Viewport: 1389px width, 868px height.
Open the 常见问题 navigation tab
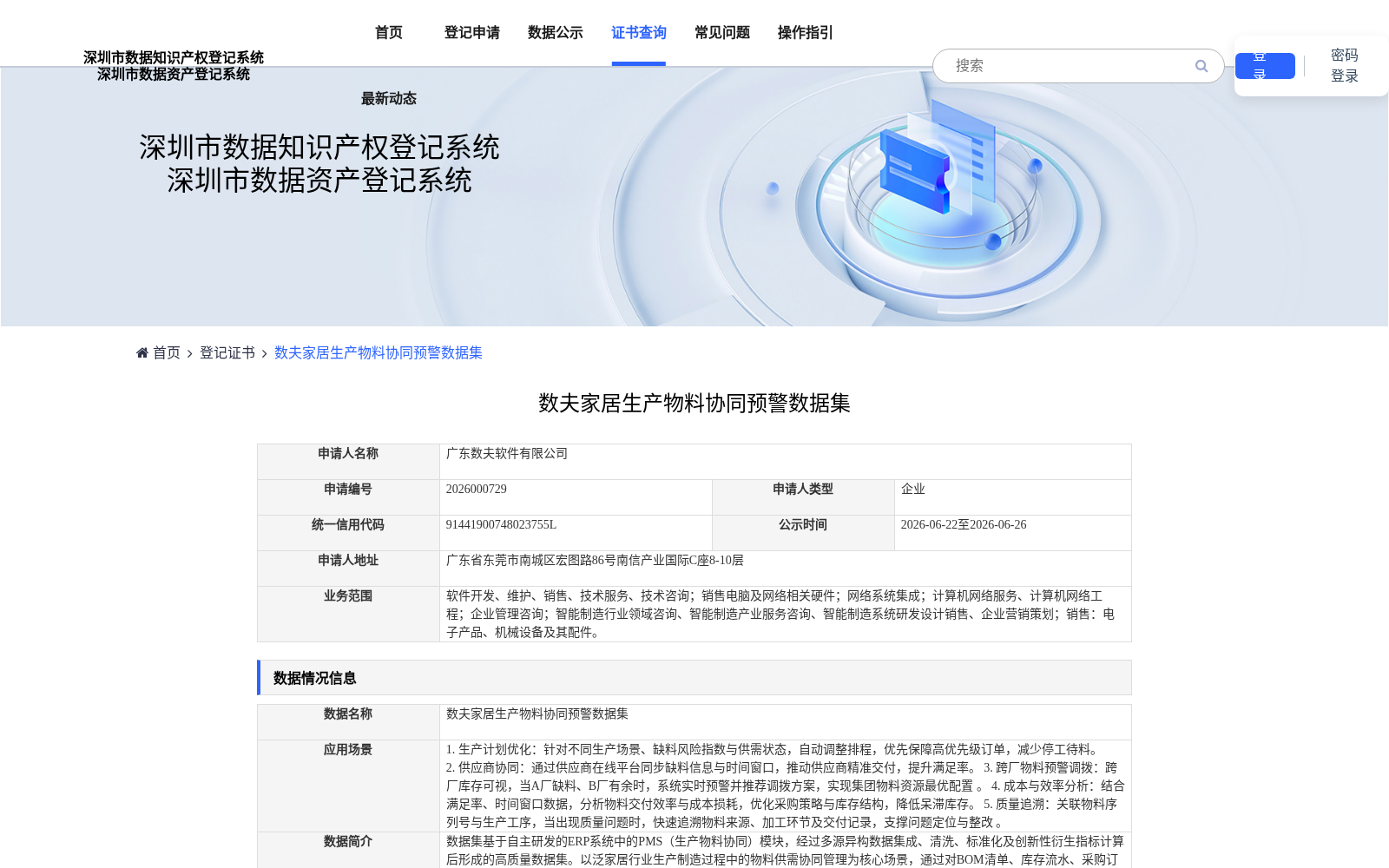722,33
